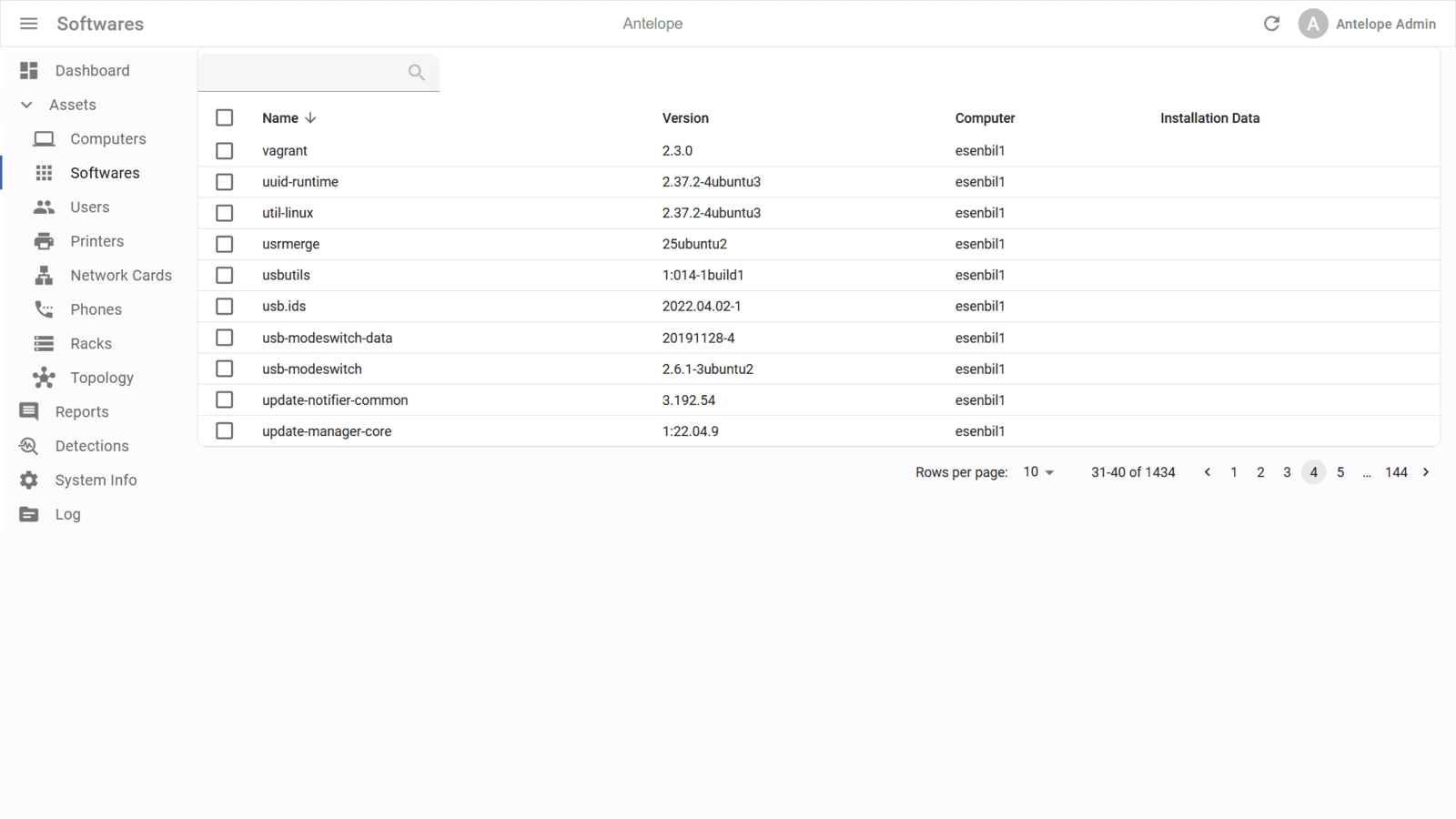
Task: Open Detections in the sidebar
Action: pos(92,446)
